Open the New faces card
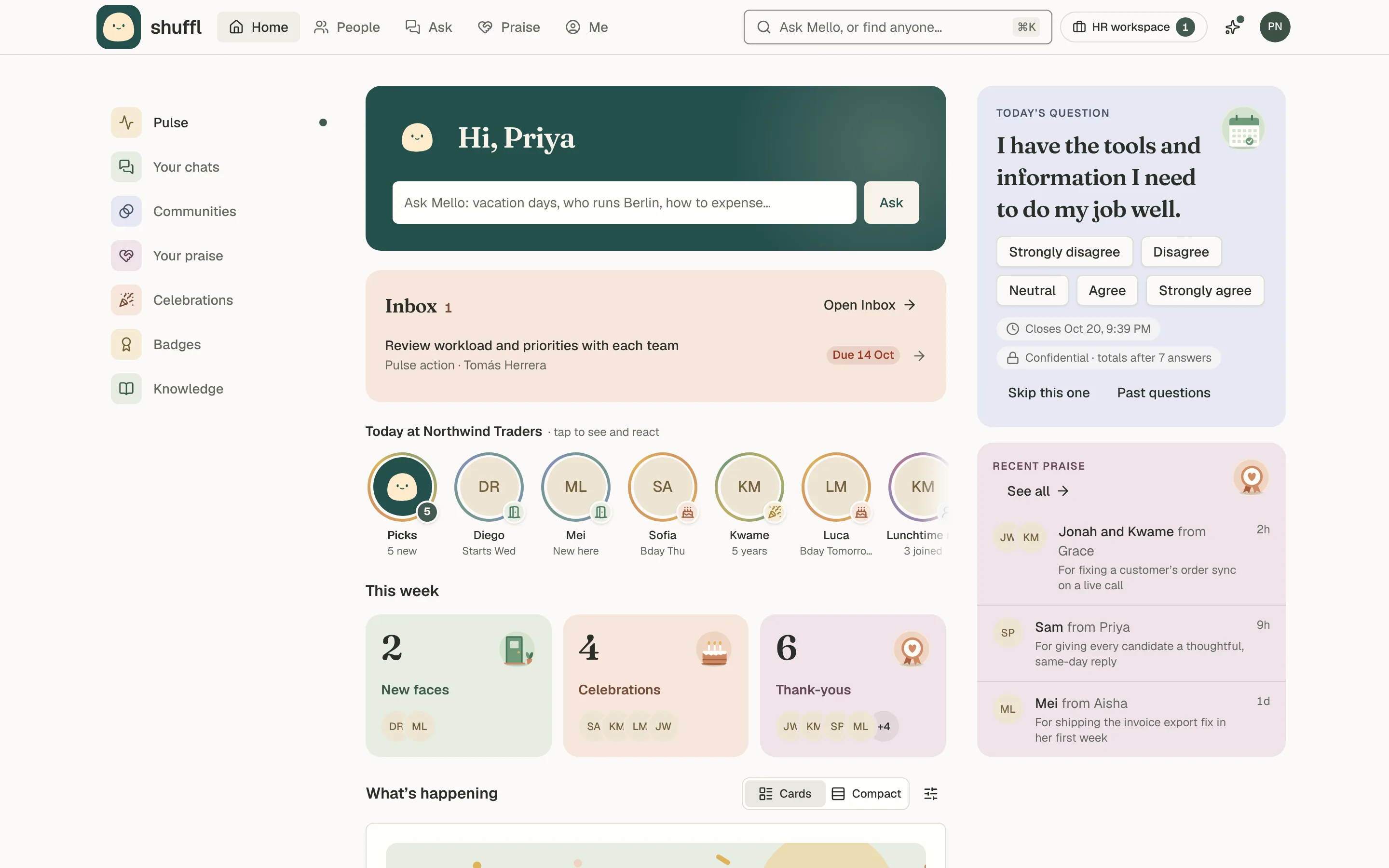1389x868 pixels. [458, 685]
